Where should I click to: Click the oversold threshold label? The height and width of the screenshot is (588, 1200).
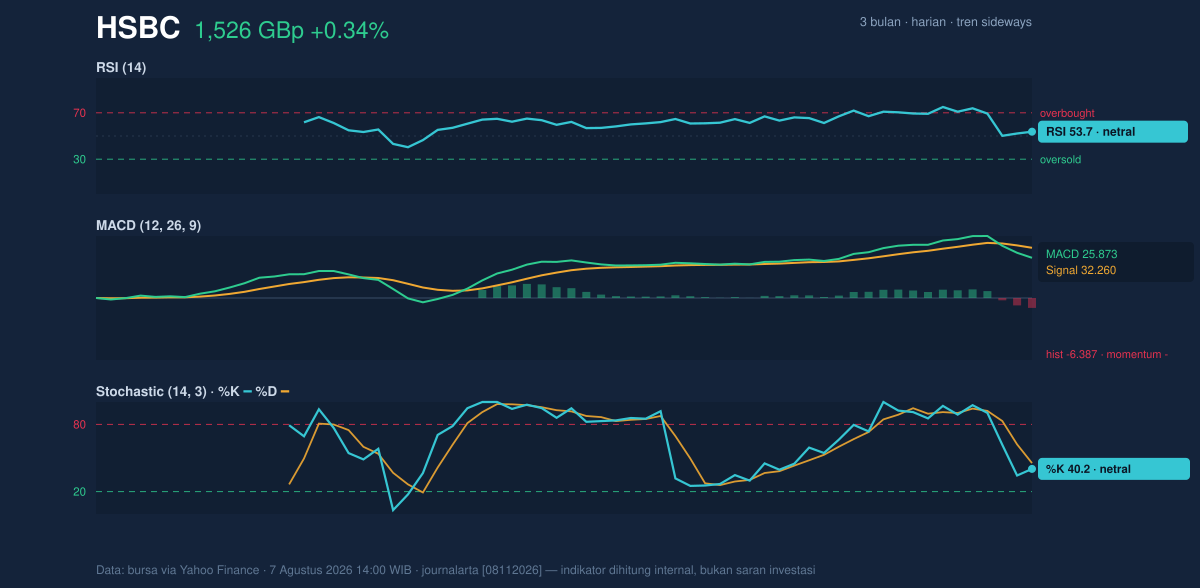click(x=1060, y=160)
